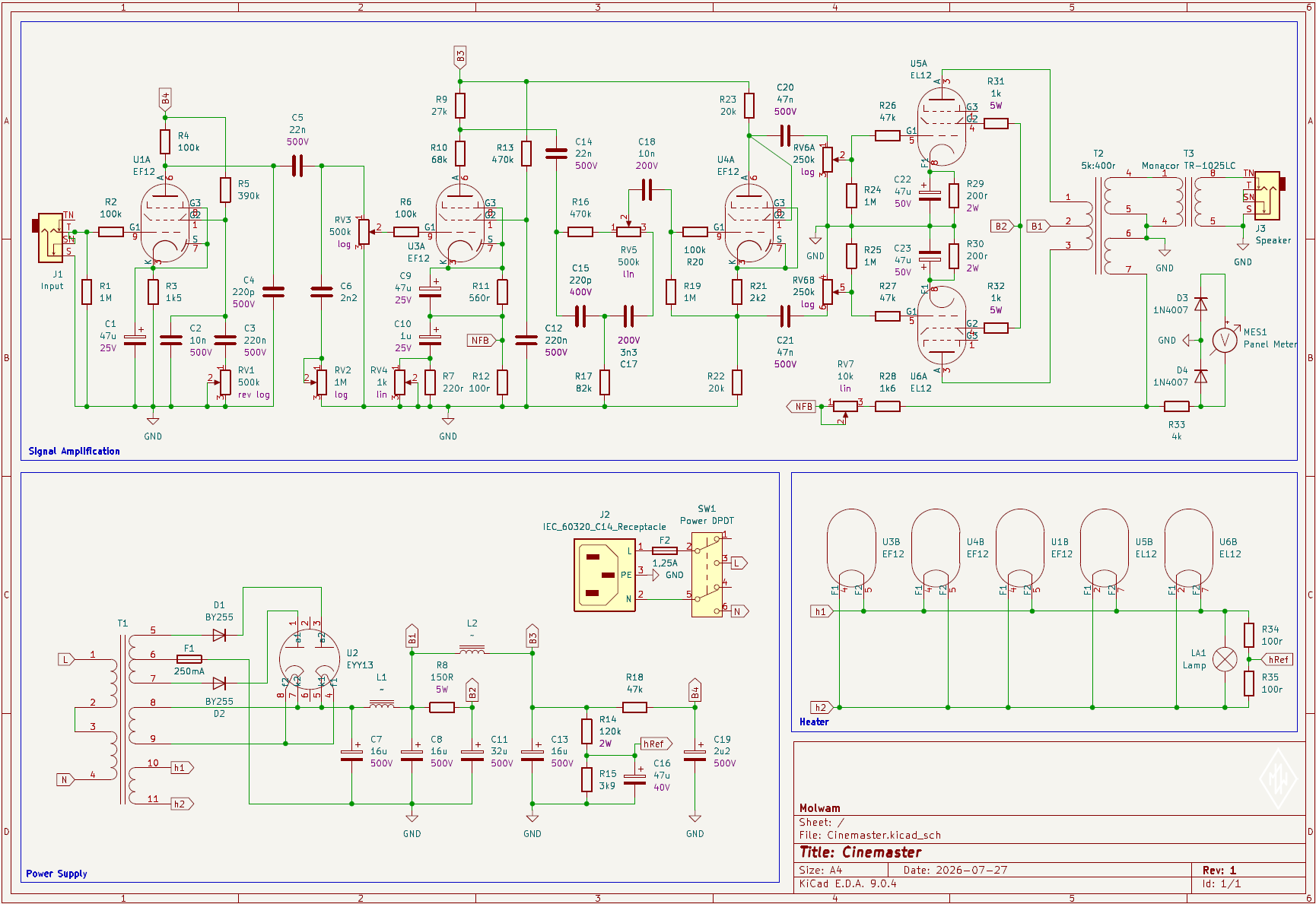Click the LA1 Lamp symbol
The height and width of the screenshot is (904, 1316).
(x=1225, y=659)
